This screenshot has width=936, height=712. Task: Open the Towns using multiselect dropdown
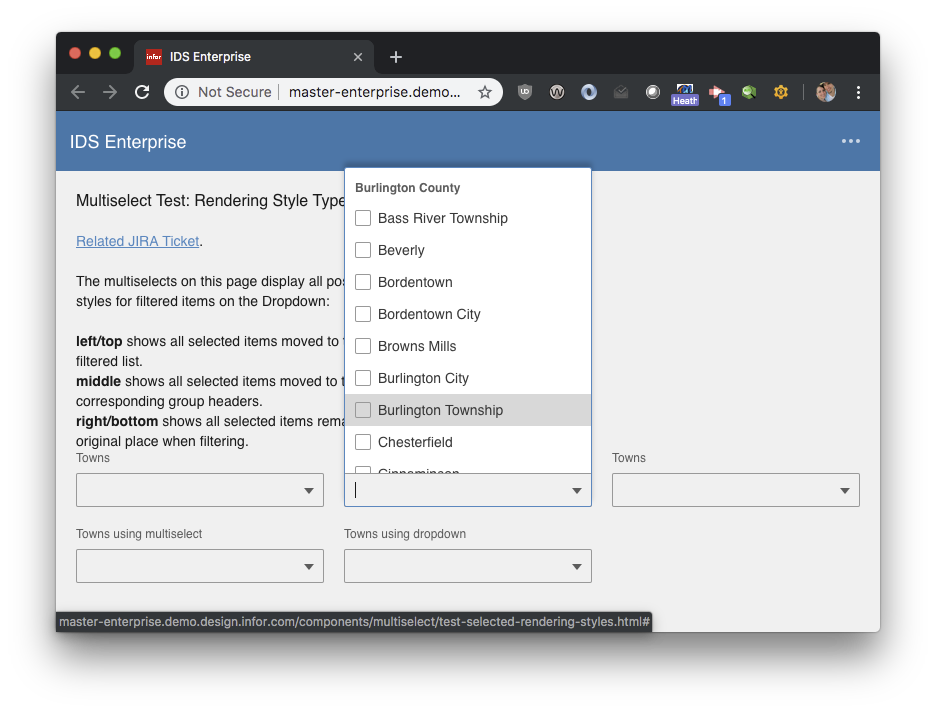[x=200, y=566]
